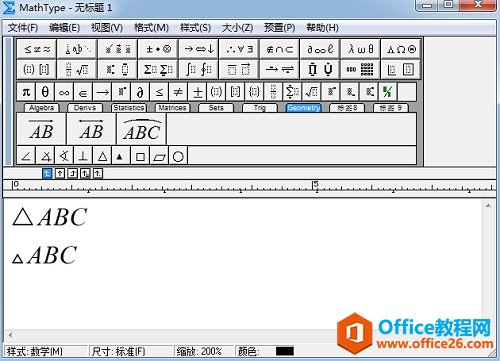This screenshot has width=500, height=361.
Task: Switch to the Sets tab
Action: [x=216, y=108]
